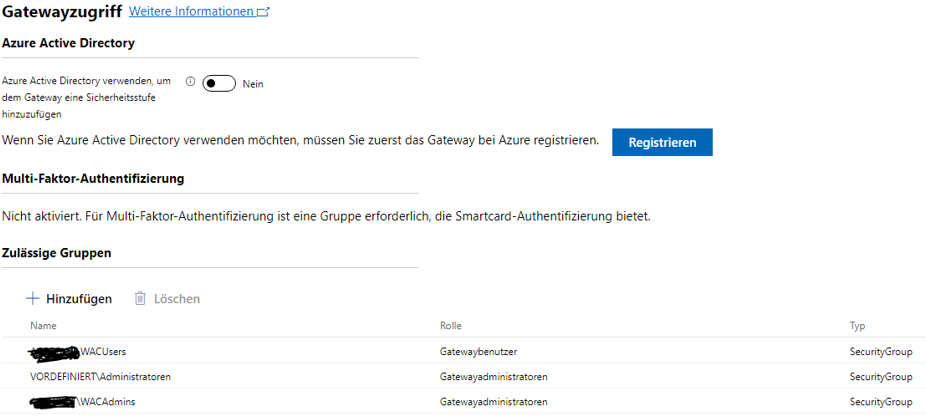Image resolution: width=926 pixels, height=418 pixels.
Task: Click the Zulässige Gruppen section heading
Action: 56,253
